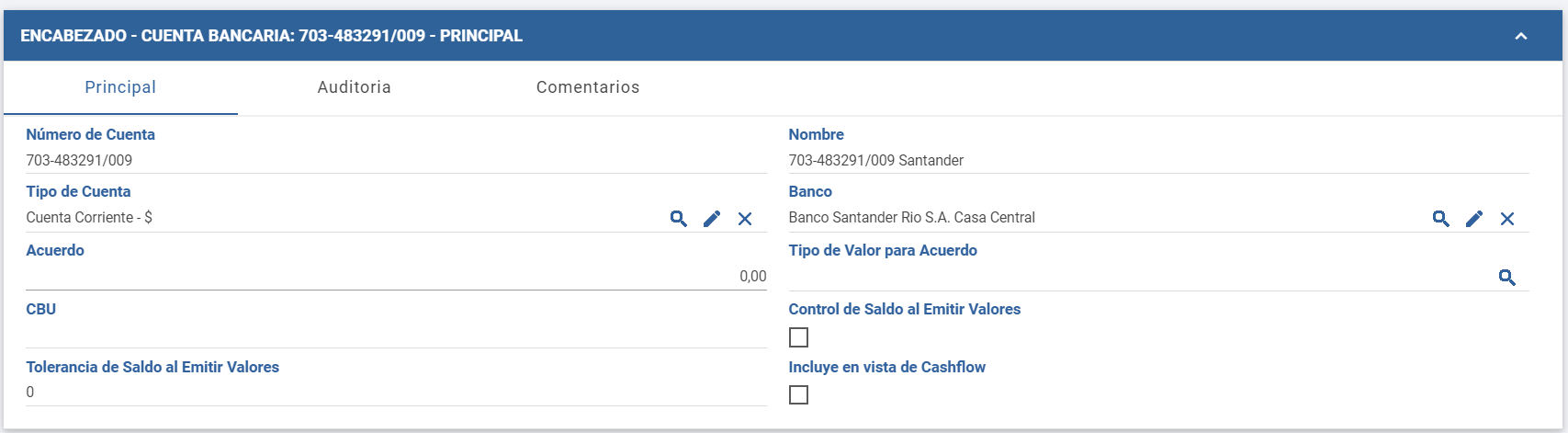Viewport: 1568px width, 433px height.
Task: Open the Auditoria tab
Action: click(x=354, y=87)
